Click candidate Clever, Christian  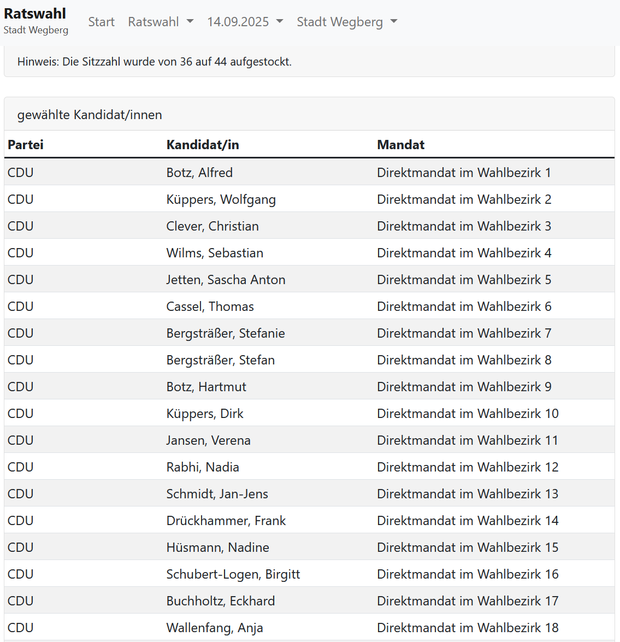click(212, 226)
